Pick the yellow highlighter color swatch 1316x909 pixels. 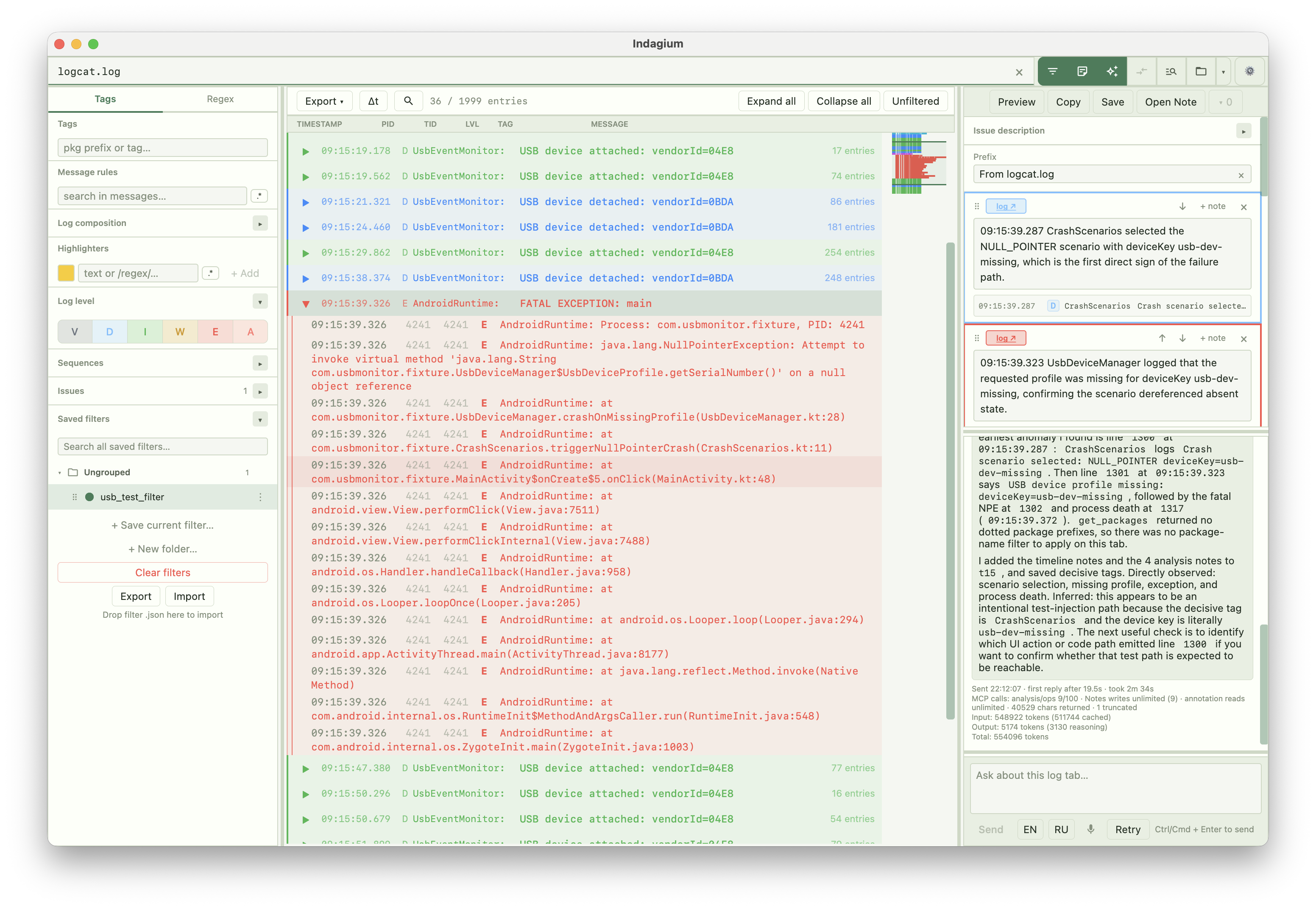point(66,273)
